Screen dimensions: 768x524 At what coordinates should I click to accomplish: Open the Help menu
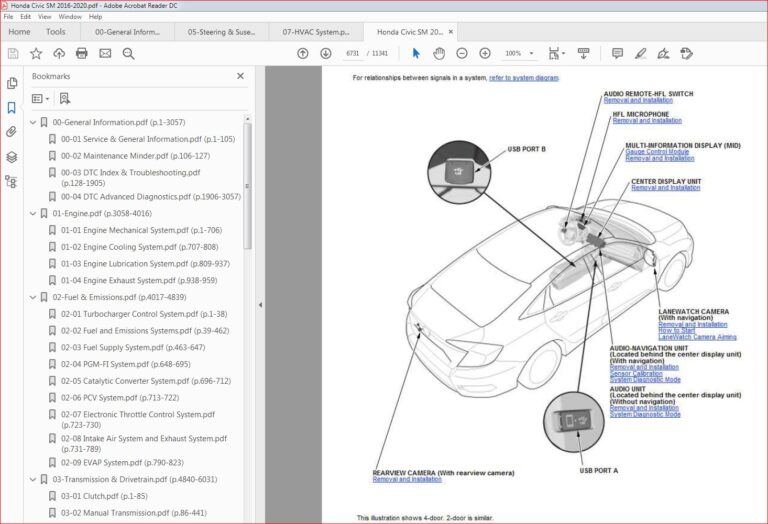95,17
